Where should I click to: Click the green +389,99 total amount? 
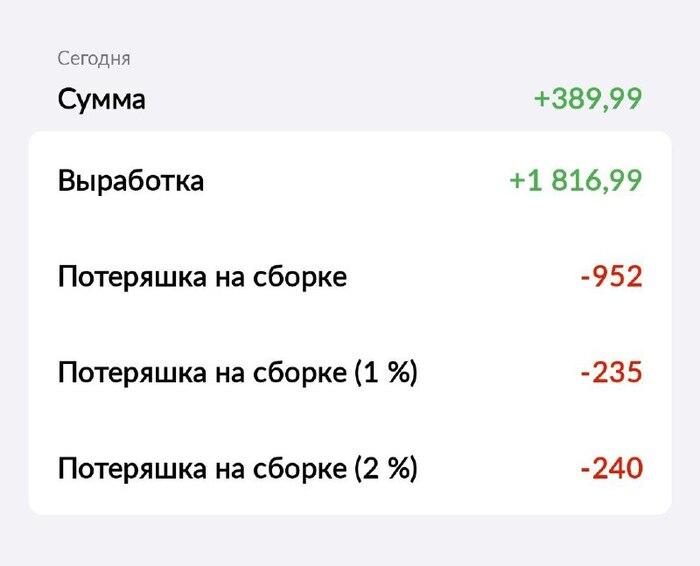[x=587, y=100]
